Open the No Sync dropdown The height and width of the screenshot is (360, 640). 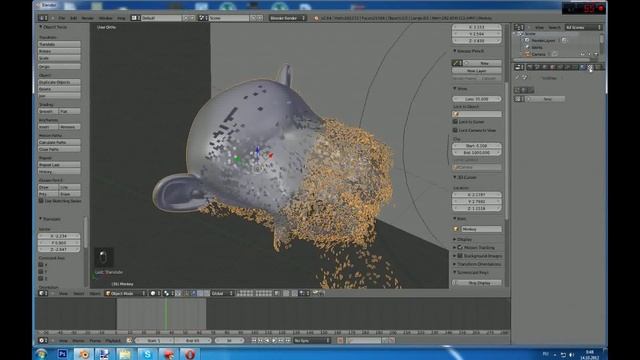tap(312, 340)
